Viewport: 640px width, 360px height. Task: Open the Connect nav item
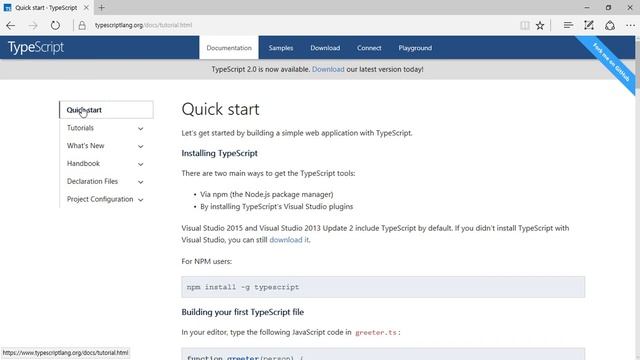tap(369, 48)
